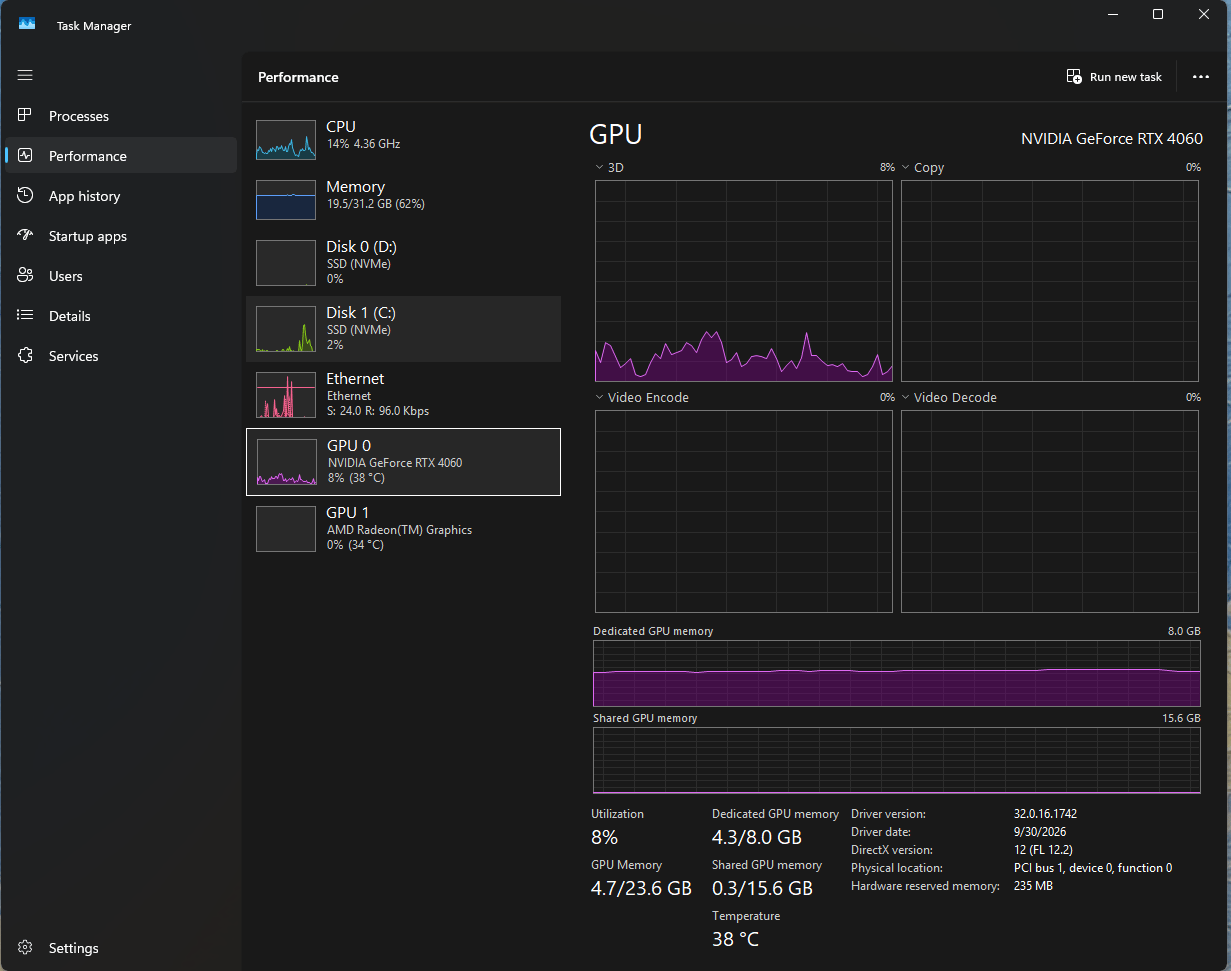The image size is (1231, 971).
Task: Toggle the hamburger navigation menu
Action: pyautogui.click(x=25, y=75)
